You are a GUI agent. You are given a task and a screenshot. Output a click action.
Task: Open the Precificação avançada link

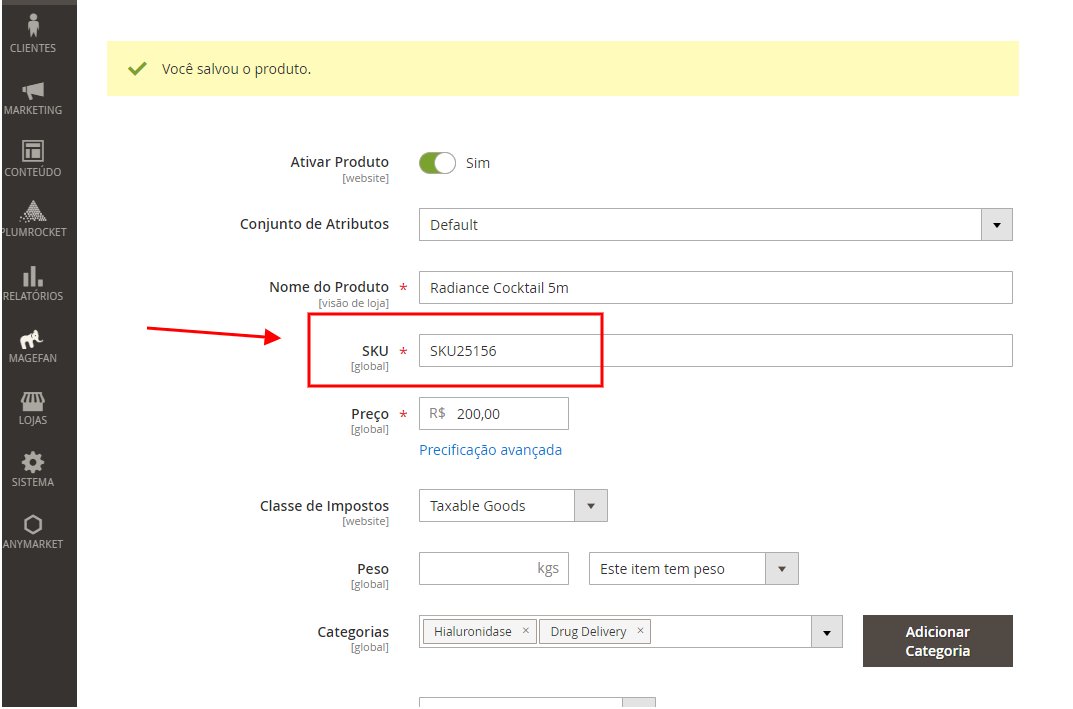coord(490,450)
